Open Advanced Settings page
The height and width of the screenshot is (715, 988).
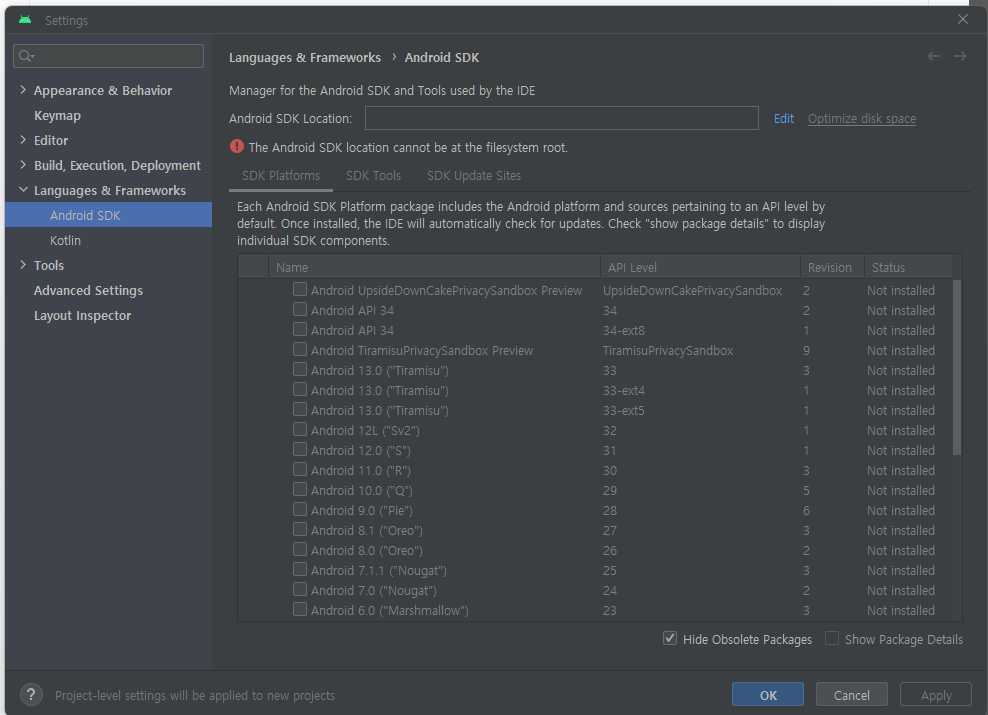tap(88, 290)
